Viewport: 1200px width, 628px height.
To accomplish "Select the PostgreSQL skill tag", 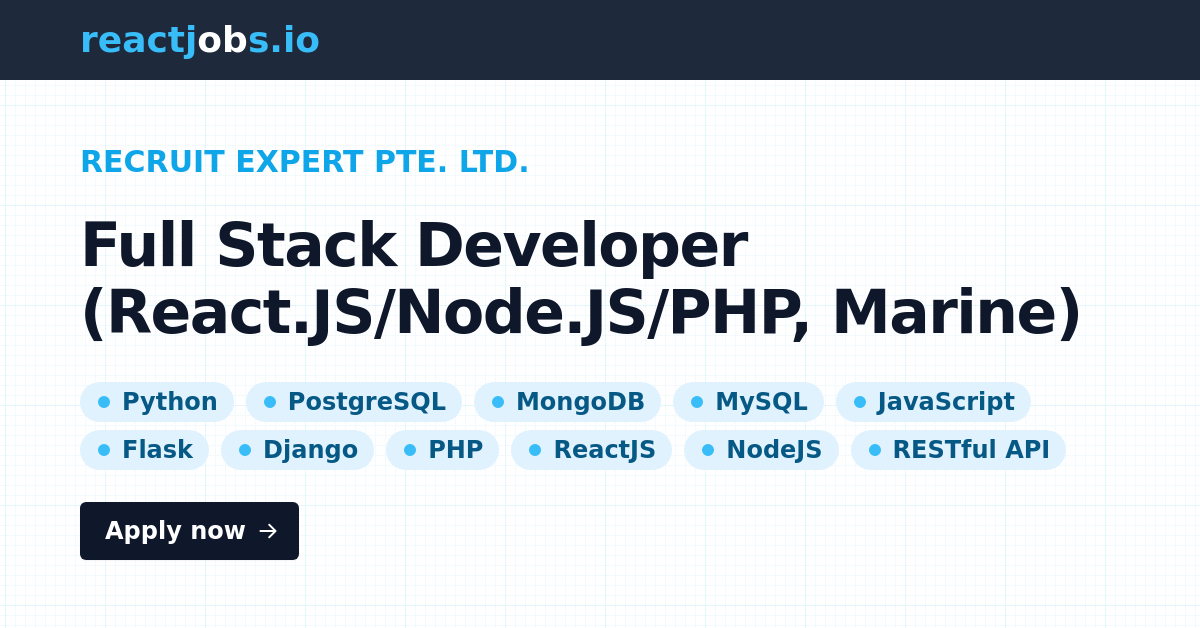I will (x=354, y=402).
